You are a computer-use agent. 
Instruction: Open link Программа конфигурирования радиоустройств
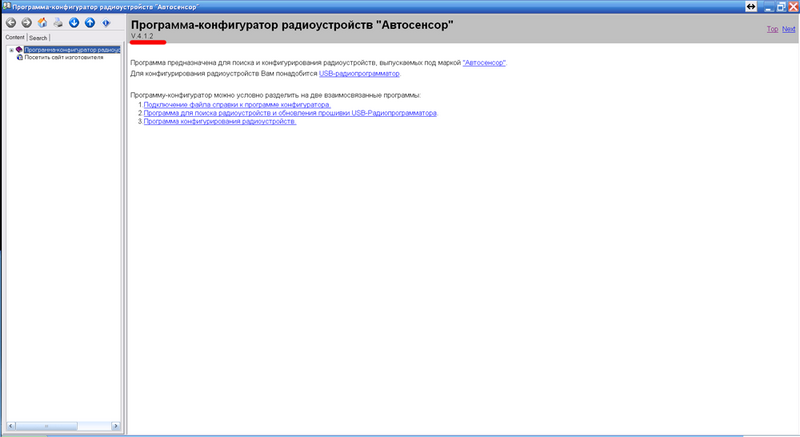[x=219, y=121]
